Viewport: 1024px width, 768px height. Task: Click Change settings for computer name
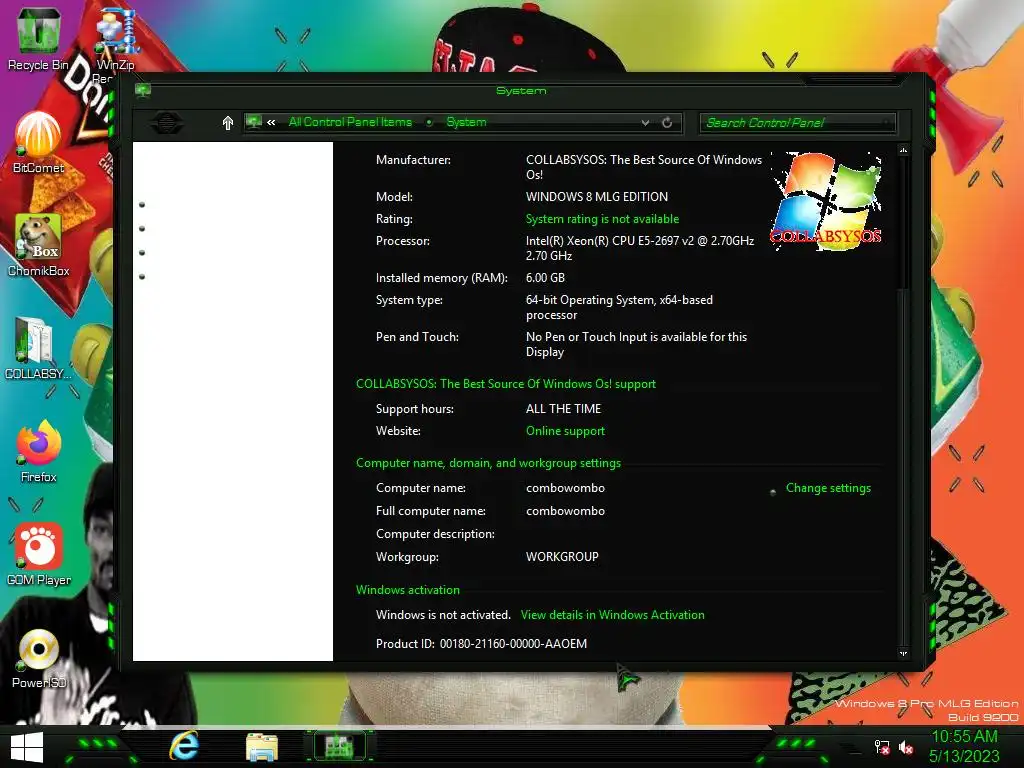pyautogui.click(x=827, y=488)
